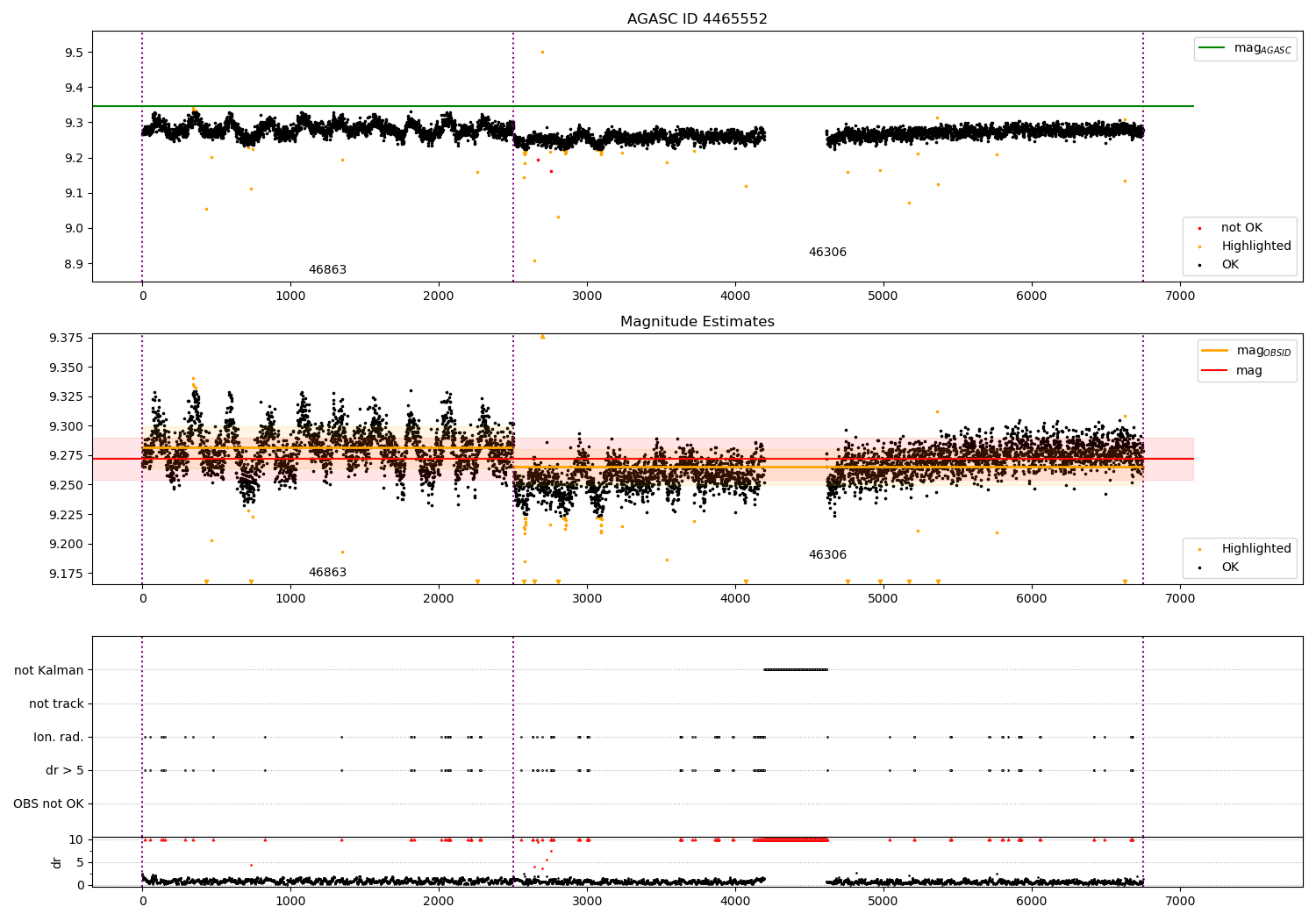Click the 7000 x-axis tick on bottom plot
Image resolution: width=1316 pixels, height=921 pixels.
pos(1180,900)
